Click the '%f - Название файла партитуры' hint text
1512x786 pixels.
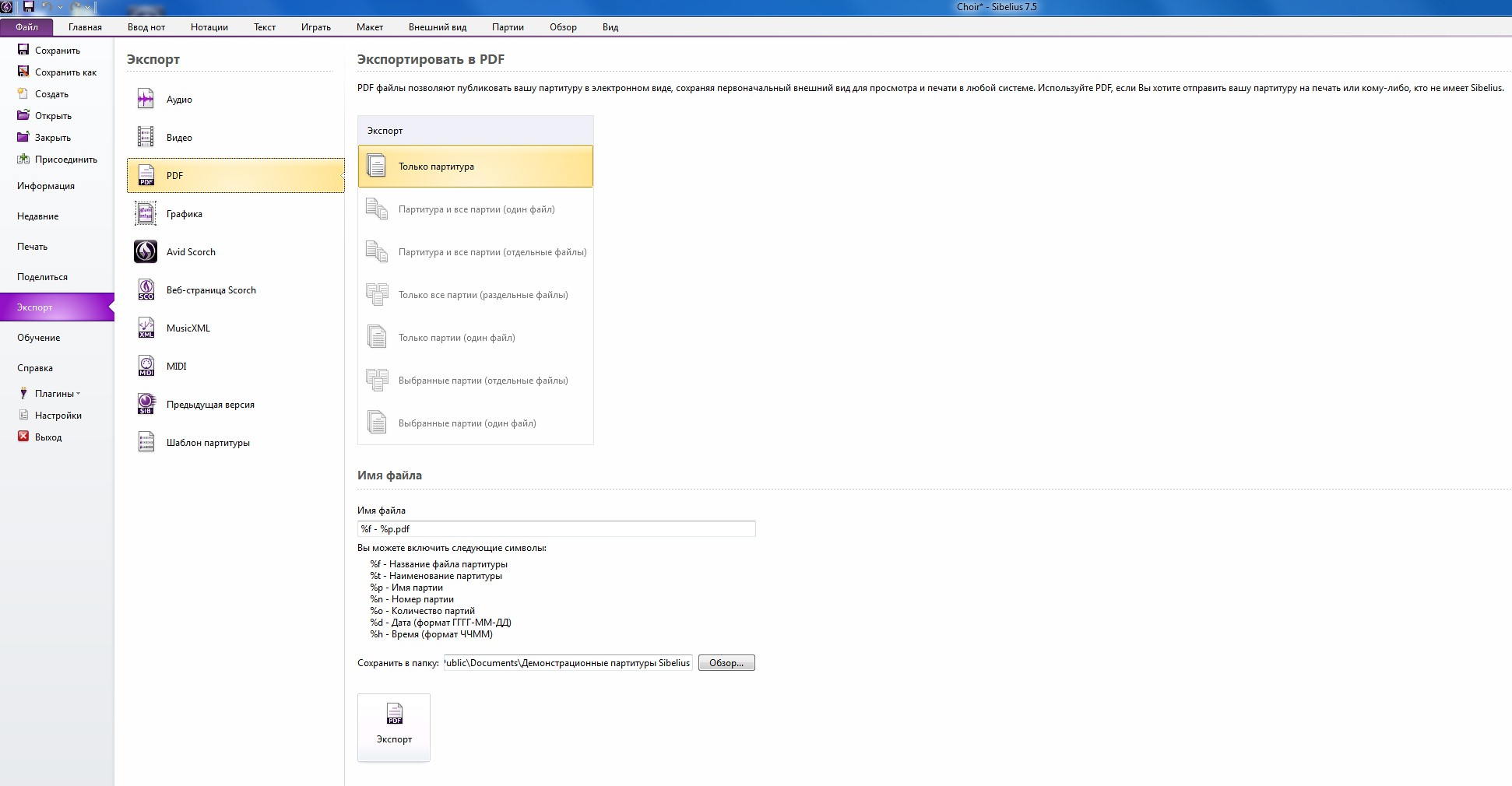pyautogui.click(x=439, y=564)
